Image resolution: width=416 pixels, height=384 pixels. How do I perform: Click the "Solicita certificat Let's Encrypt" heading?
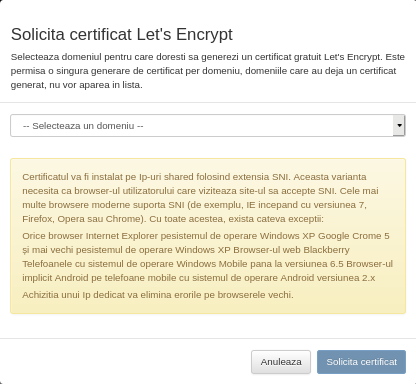pyautogui.click(x=122, y=34)
